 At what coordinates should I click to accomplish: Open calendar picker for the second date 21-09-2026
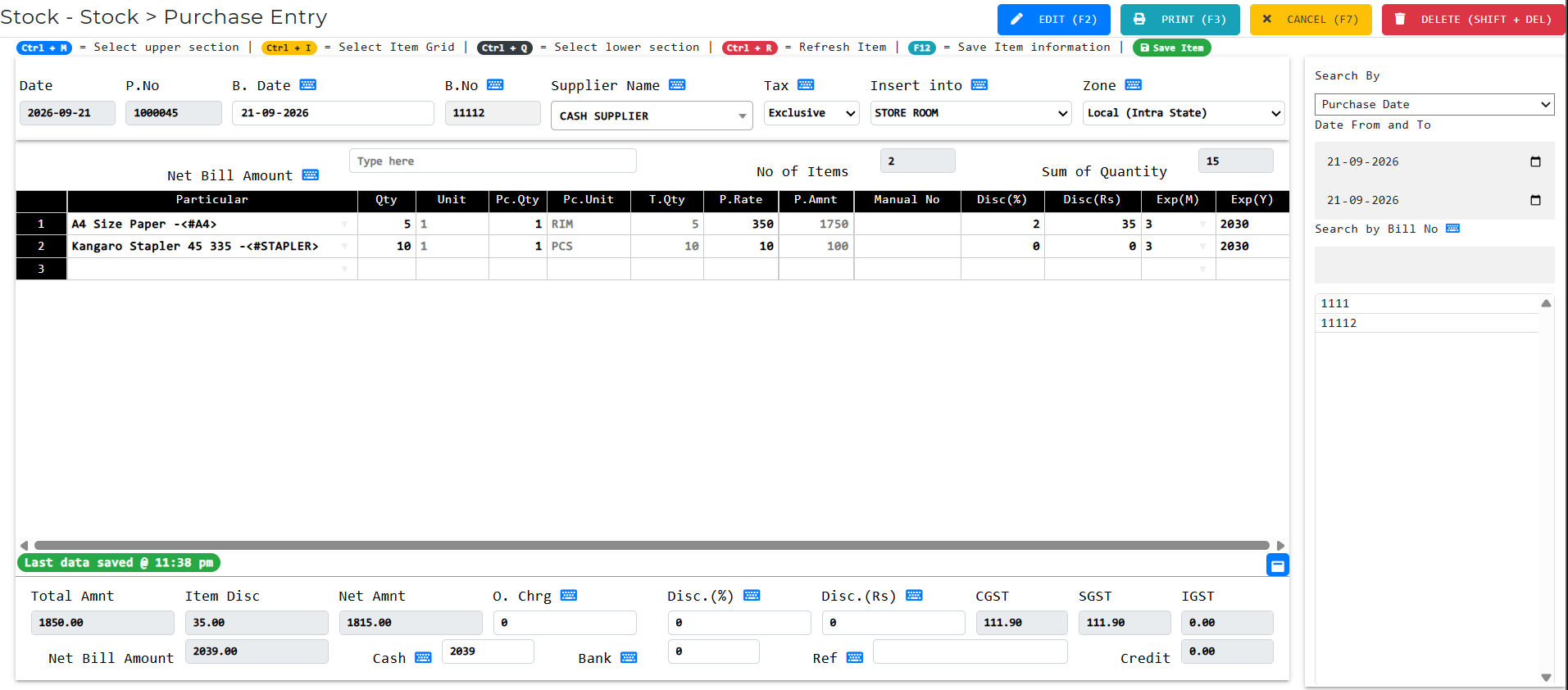1536,200
